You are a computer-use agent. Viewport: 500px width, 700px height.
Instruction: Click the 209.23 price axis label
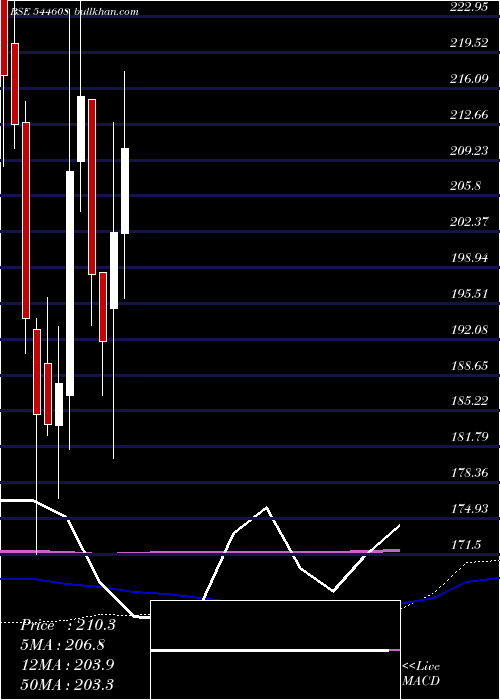coord(469,150)
